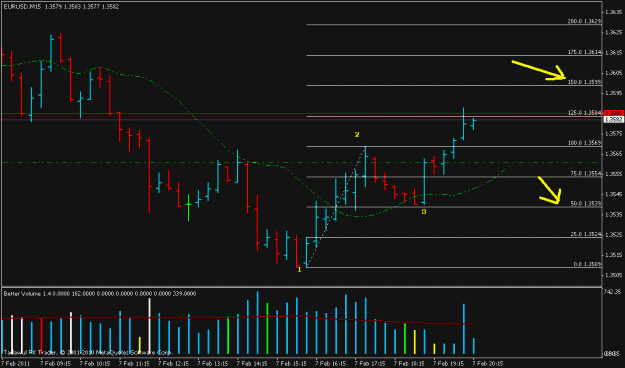Click the Tadawul FX Trader copyright text
The width and height of the screenshot is (625, 368).
pyautogui.click(x=87, y=353)
